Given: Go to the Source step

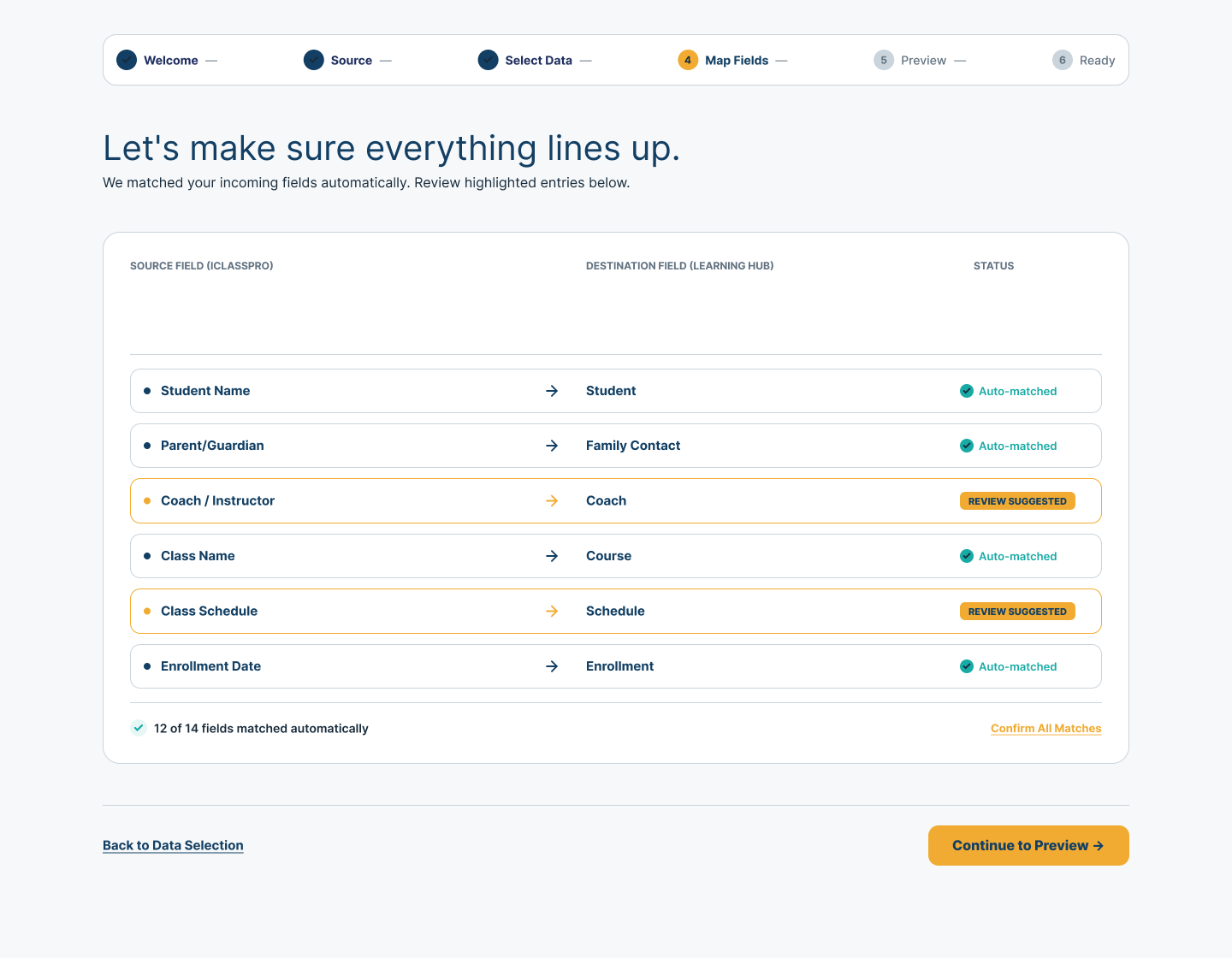Looking at the screenshot, I should tap(352, 61).
